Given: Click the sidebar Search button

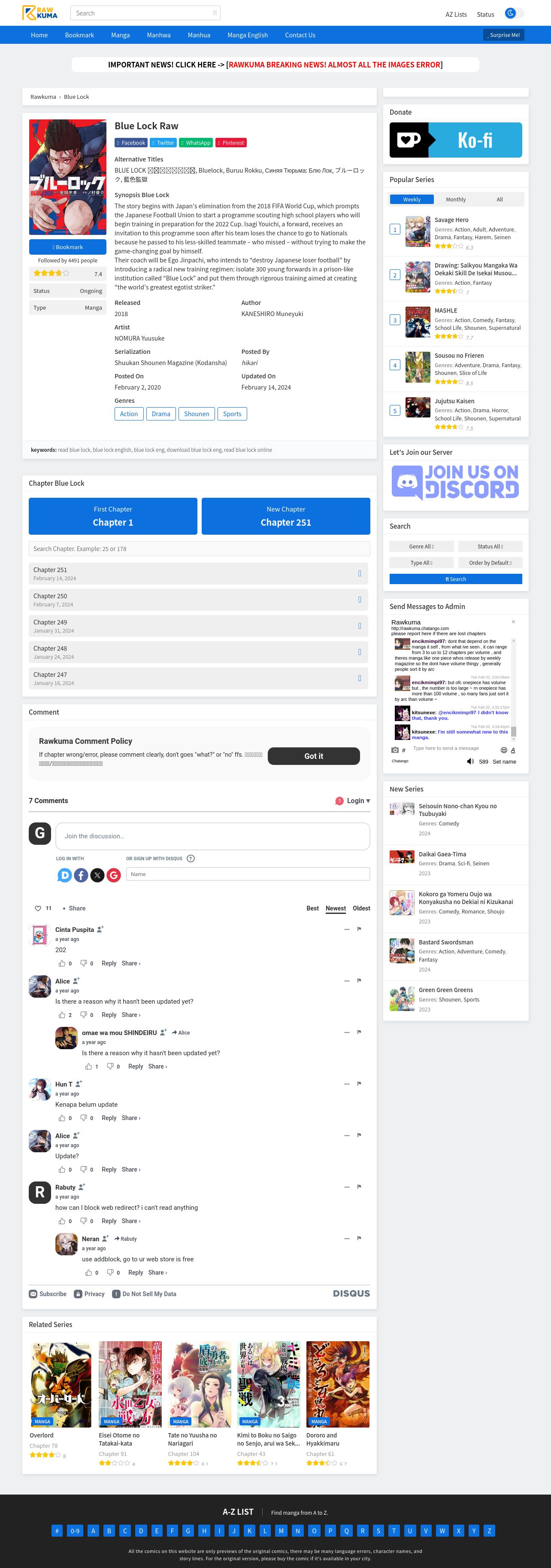Looking at the screenshot, I should [455, 579].
